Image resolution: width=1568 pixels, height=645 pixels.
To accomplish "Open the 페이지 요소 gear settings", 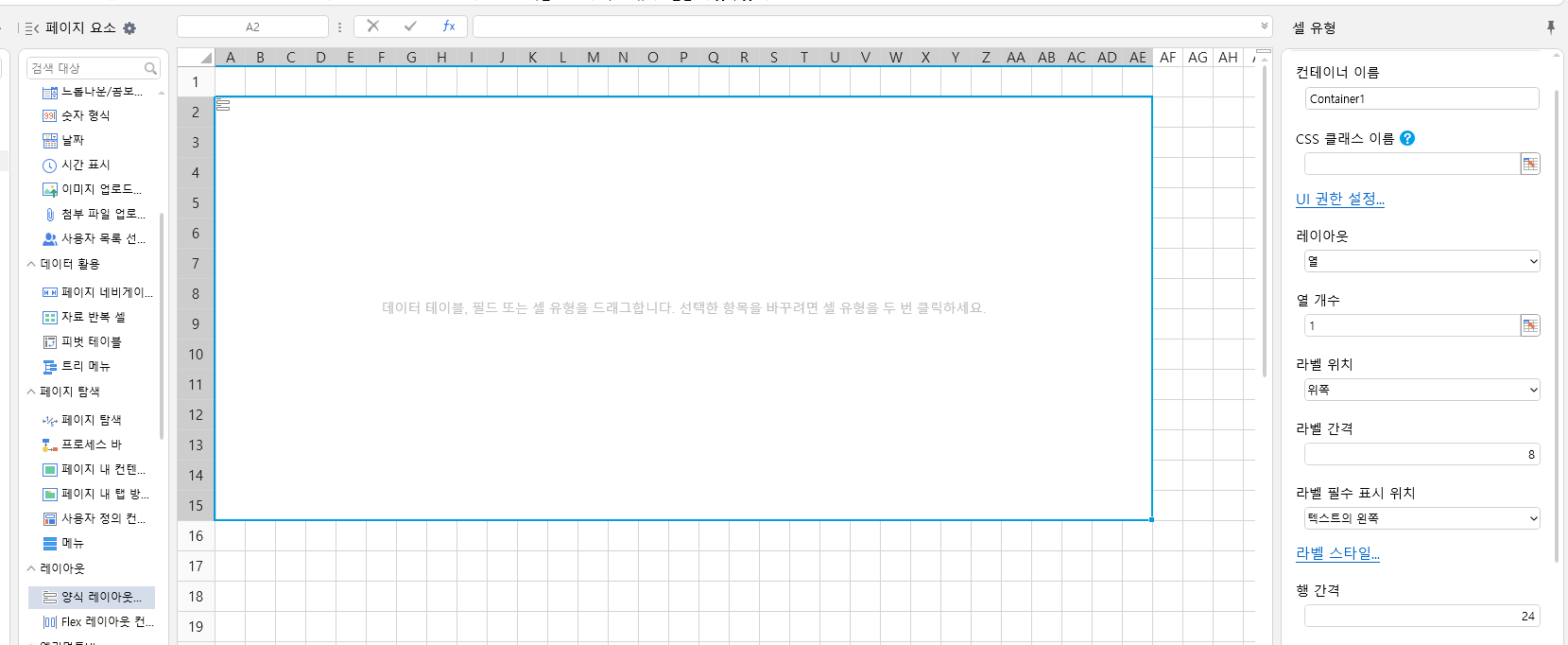I will coord(129,28).
